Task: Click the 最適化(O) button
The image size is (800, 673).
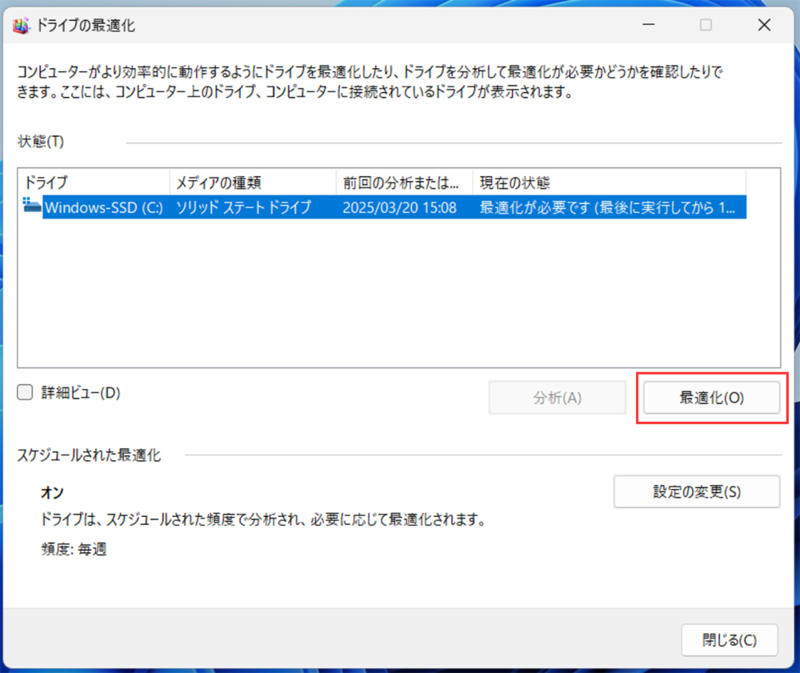Action: (711, 397)
